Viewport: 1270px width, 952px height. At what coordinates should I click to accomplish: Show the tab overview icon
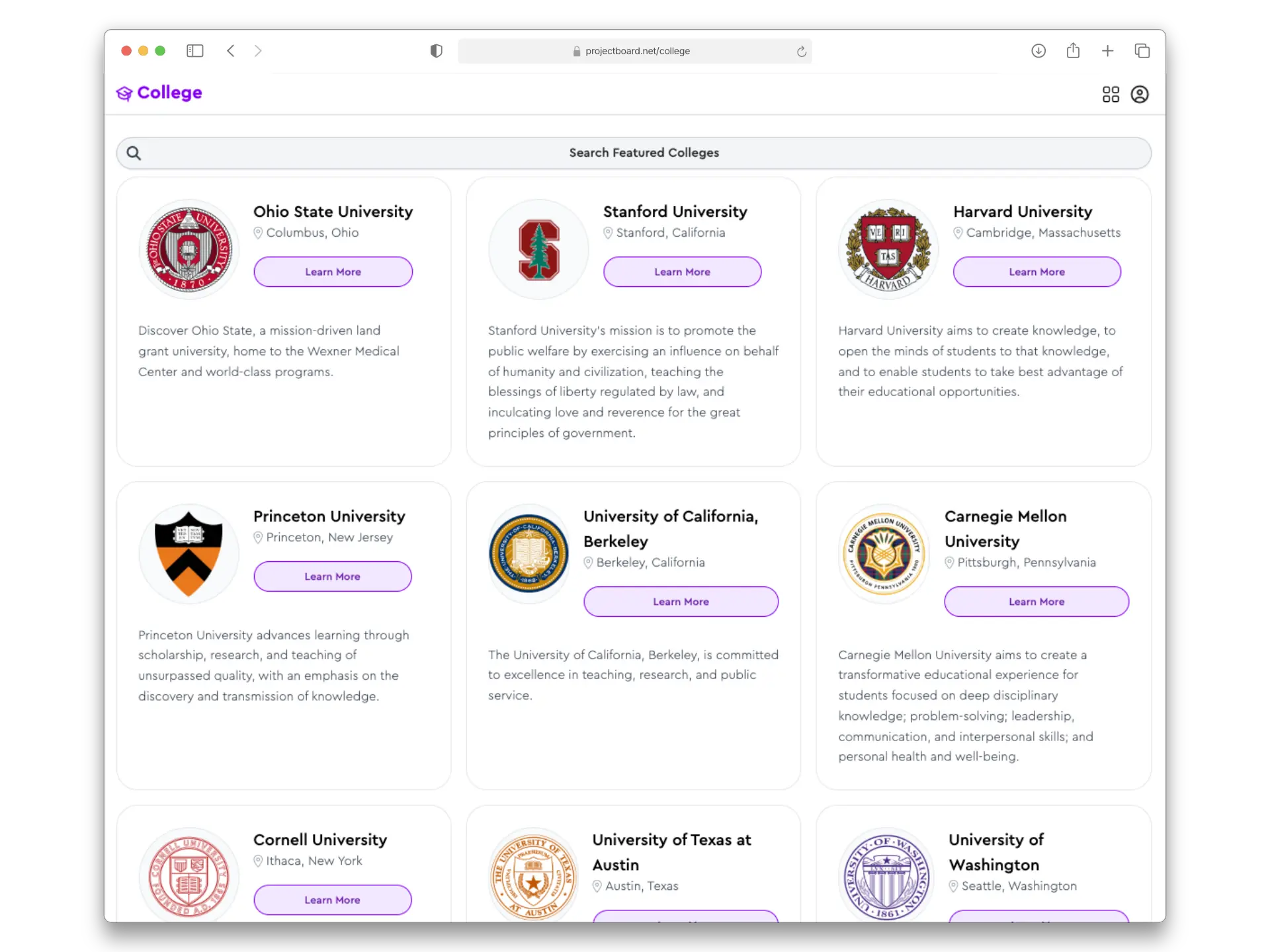1142,51
